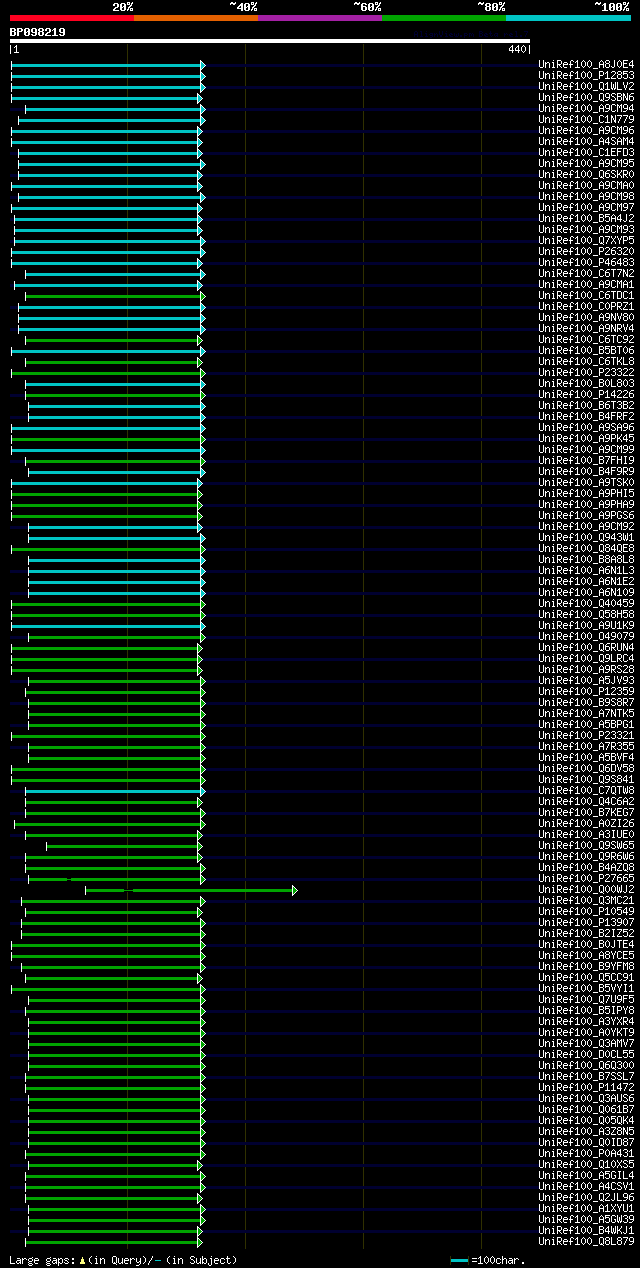Click the green alignment bar of Q9SW65

click(x=123, y=845)
